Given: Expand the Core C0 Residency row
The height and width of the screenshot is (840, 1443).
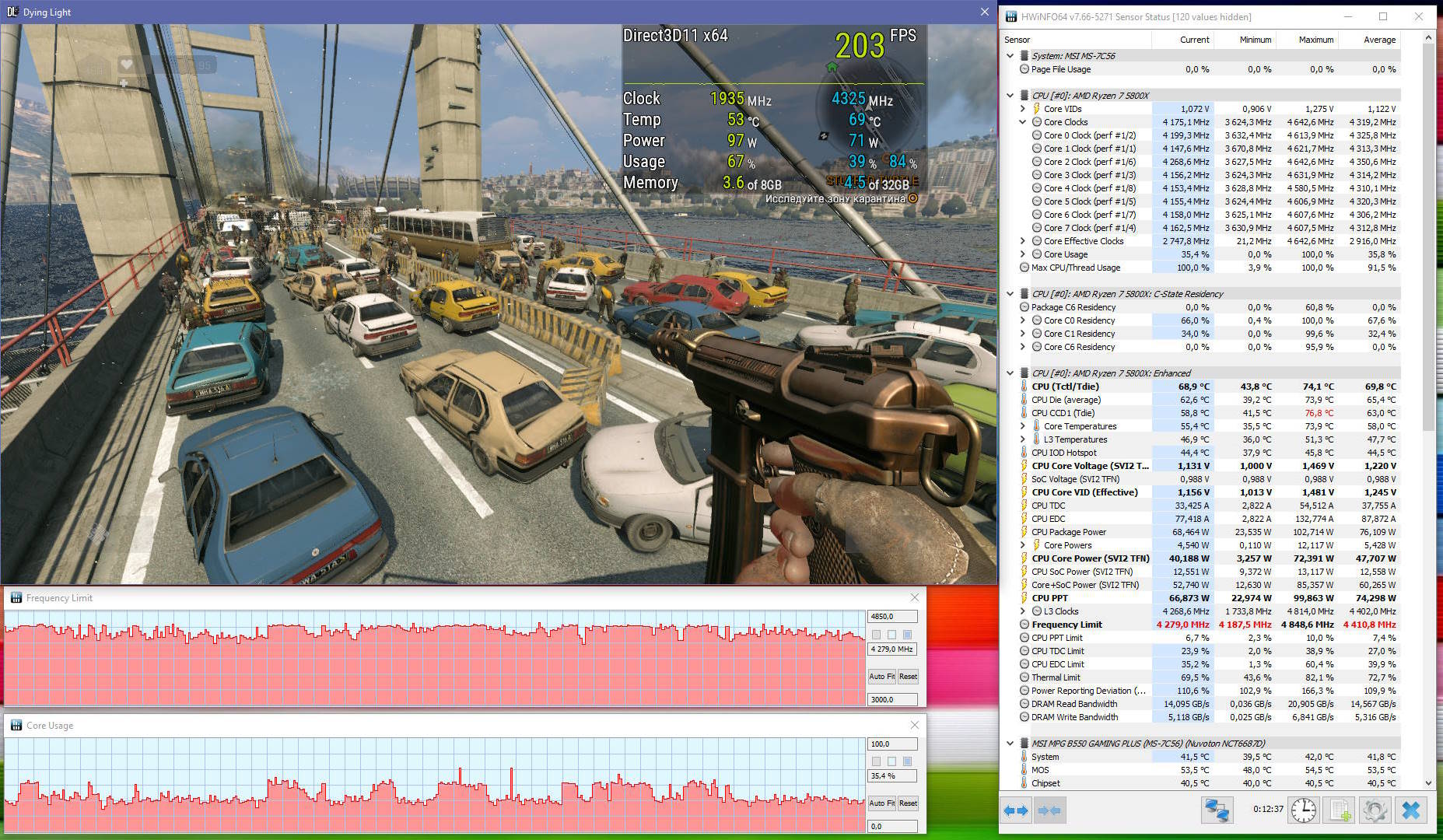Looking at the screenshot, I should pos(1023,320).
